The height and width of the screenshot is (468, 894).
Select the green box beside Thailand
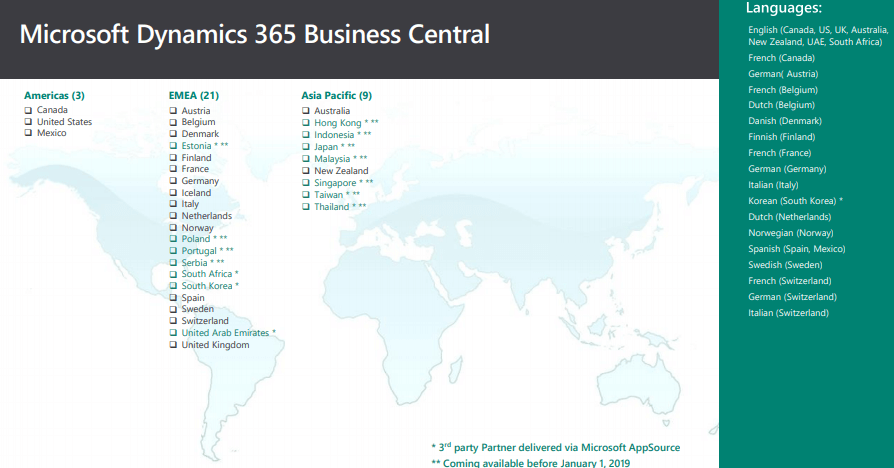pos(306,207)
